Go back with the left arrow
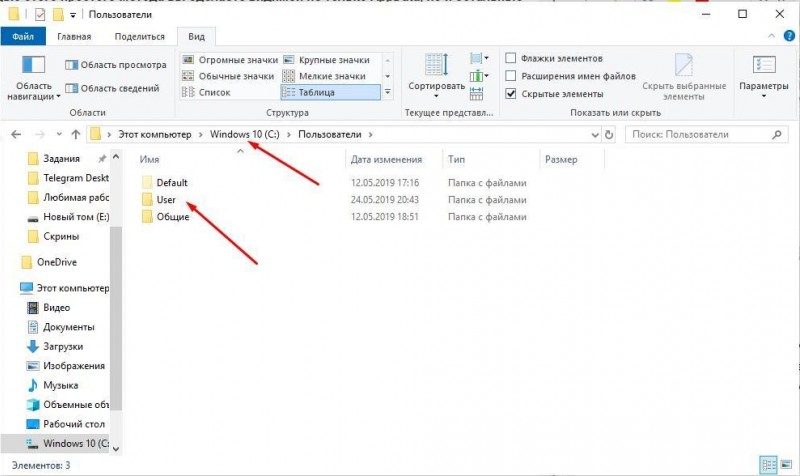Viewport: 800px width, 476px height. (16, 134)
